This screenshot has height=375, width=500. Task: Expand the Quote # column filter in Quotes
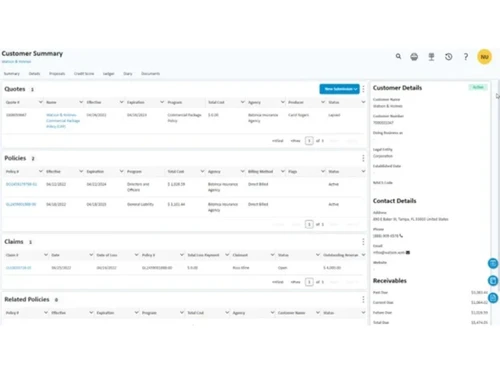click(x=41, y=102)
